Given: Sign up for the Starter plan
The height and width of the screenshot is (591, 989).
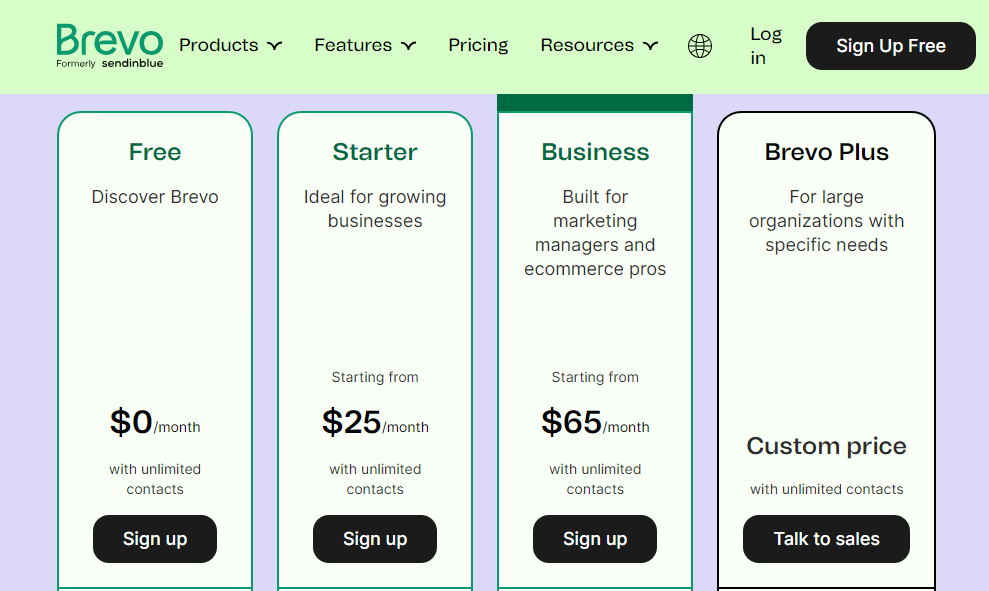Looking at the screenshot, I should coord(375,539).
